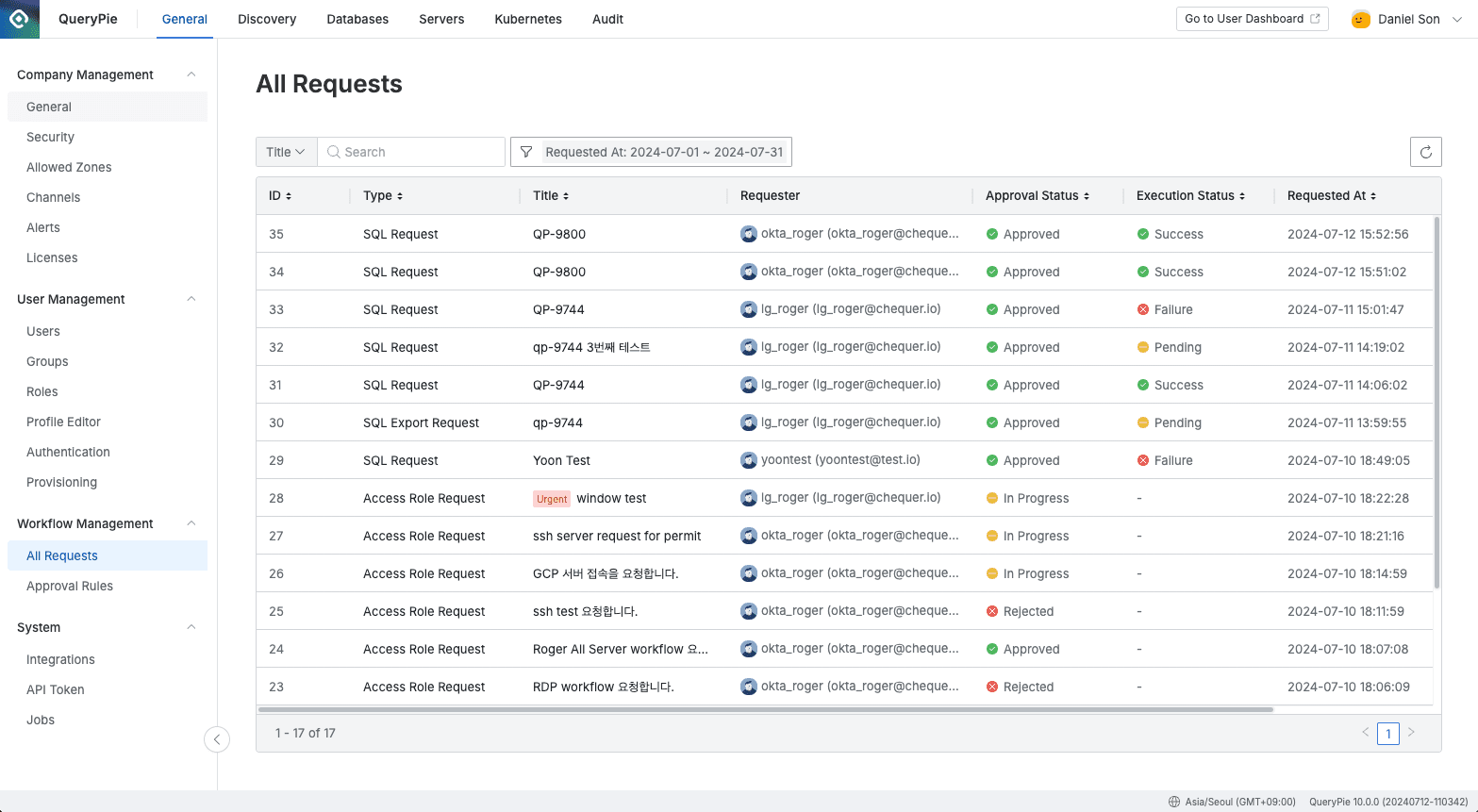Image resolution: width=1478 pixels, height=812 pixels.
Task: Click the refresh icon above the requests table
Action: pos(1425,152)
